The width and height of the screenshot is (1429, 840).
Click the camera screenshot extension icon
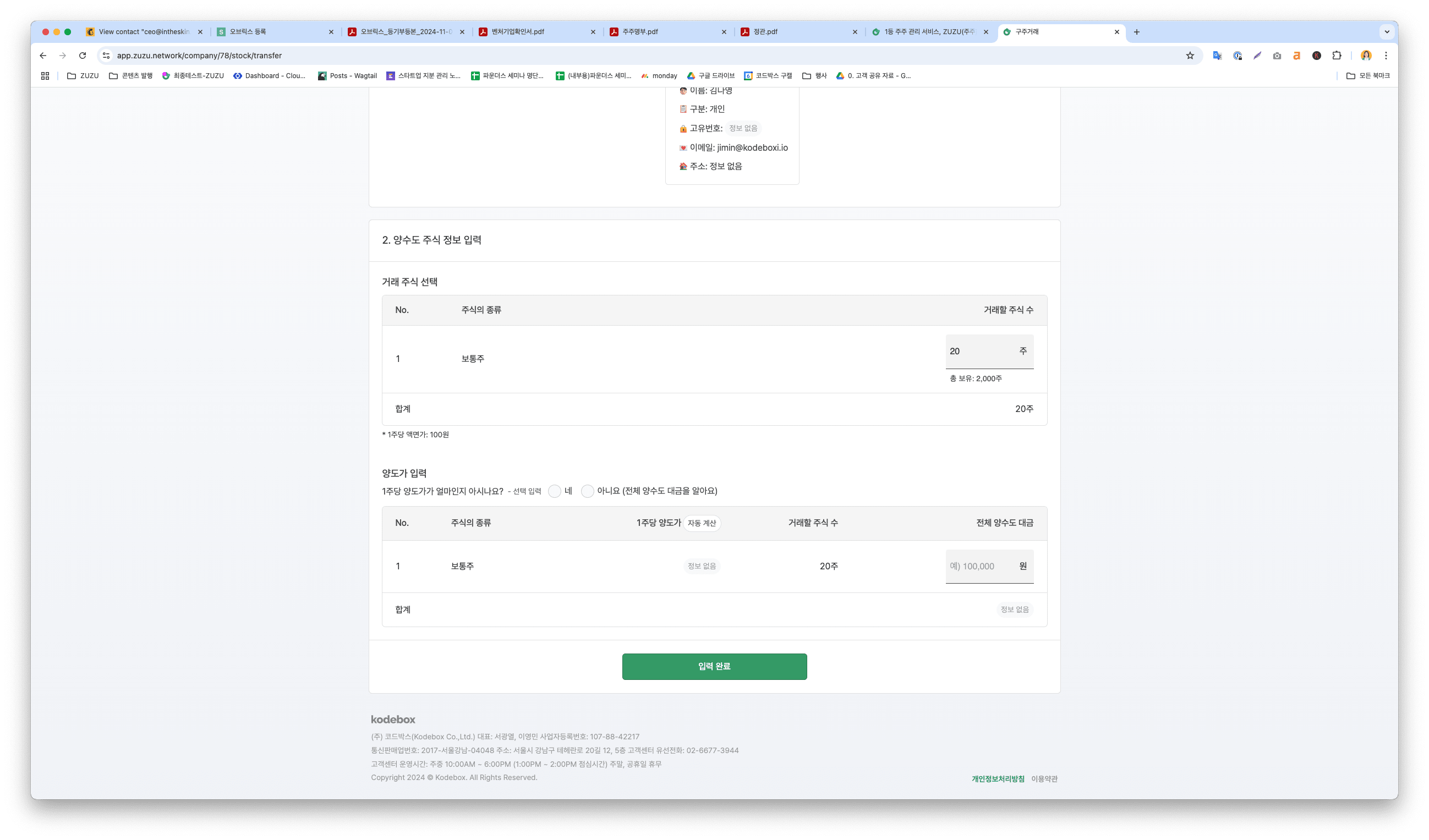point(1277,56)
